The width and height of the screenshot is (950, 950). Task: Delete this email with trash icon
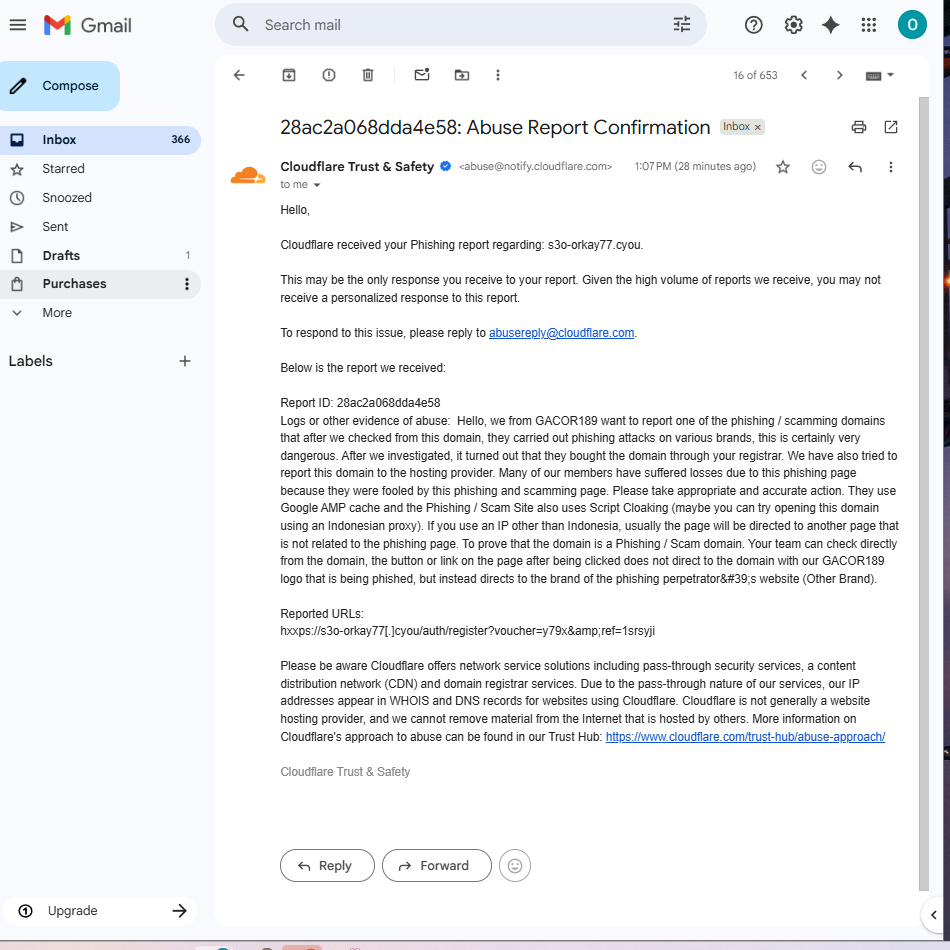368,75
